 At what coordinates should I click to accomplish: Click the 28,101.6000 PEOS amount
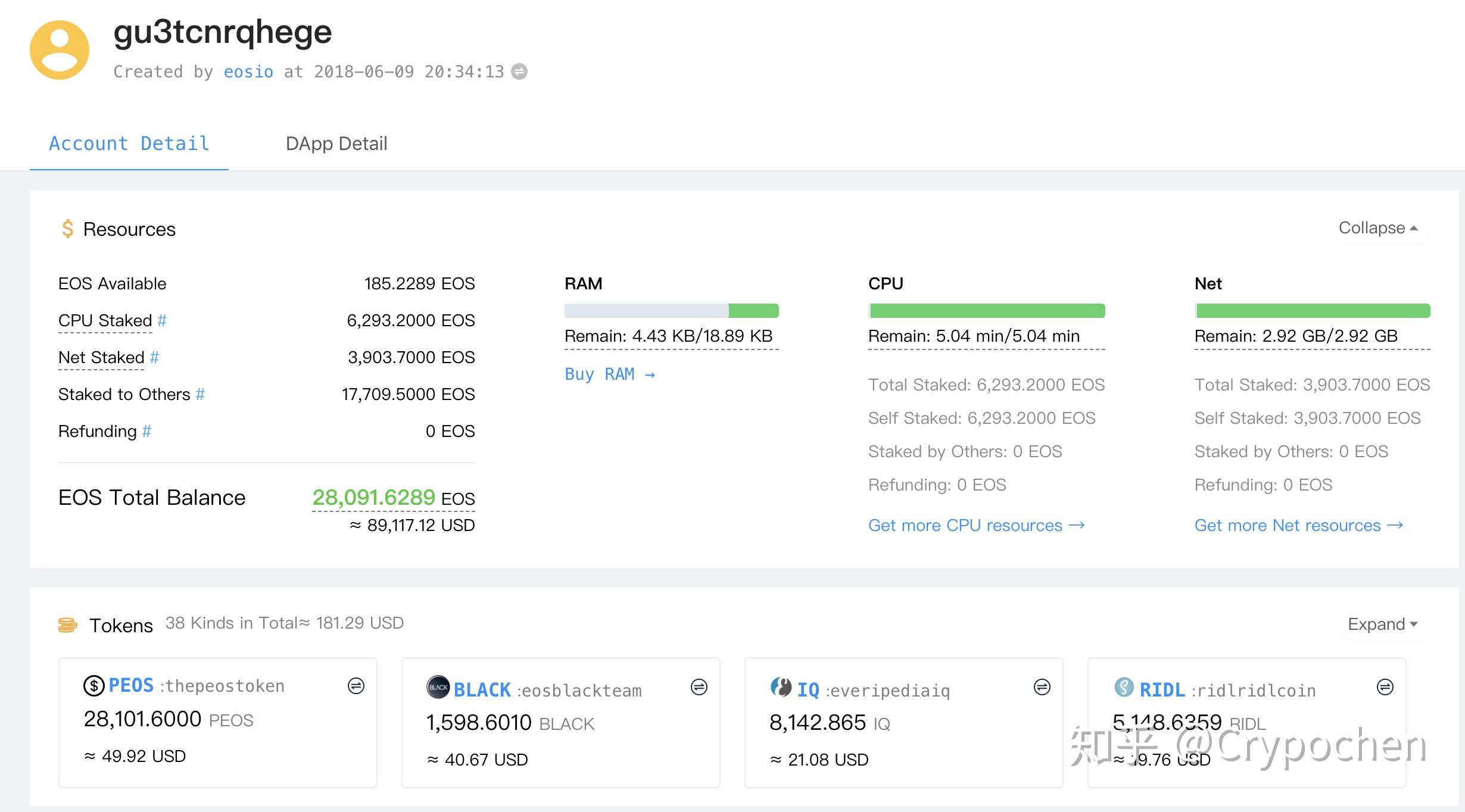(169, 719)
